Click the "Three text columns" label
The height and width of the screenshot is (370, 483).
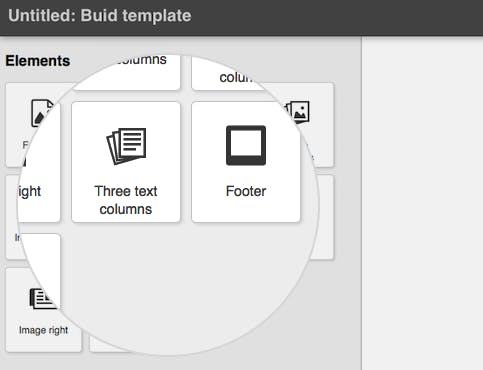click(x=126, y=200)
